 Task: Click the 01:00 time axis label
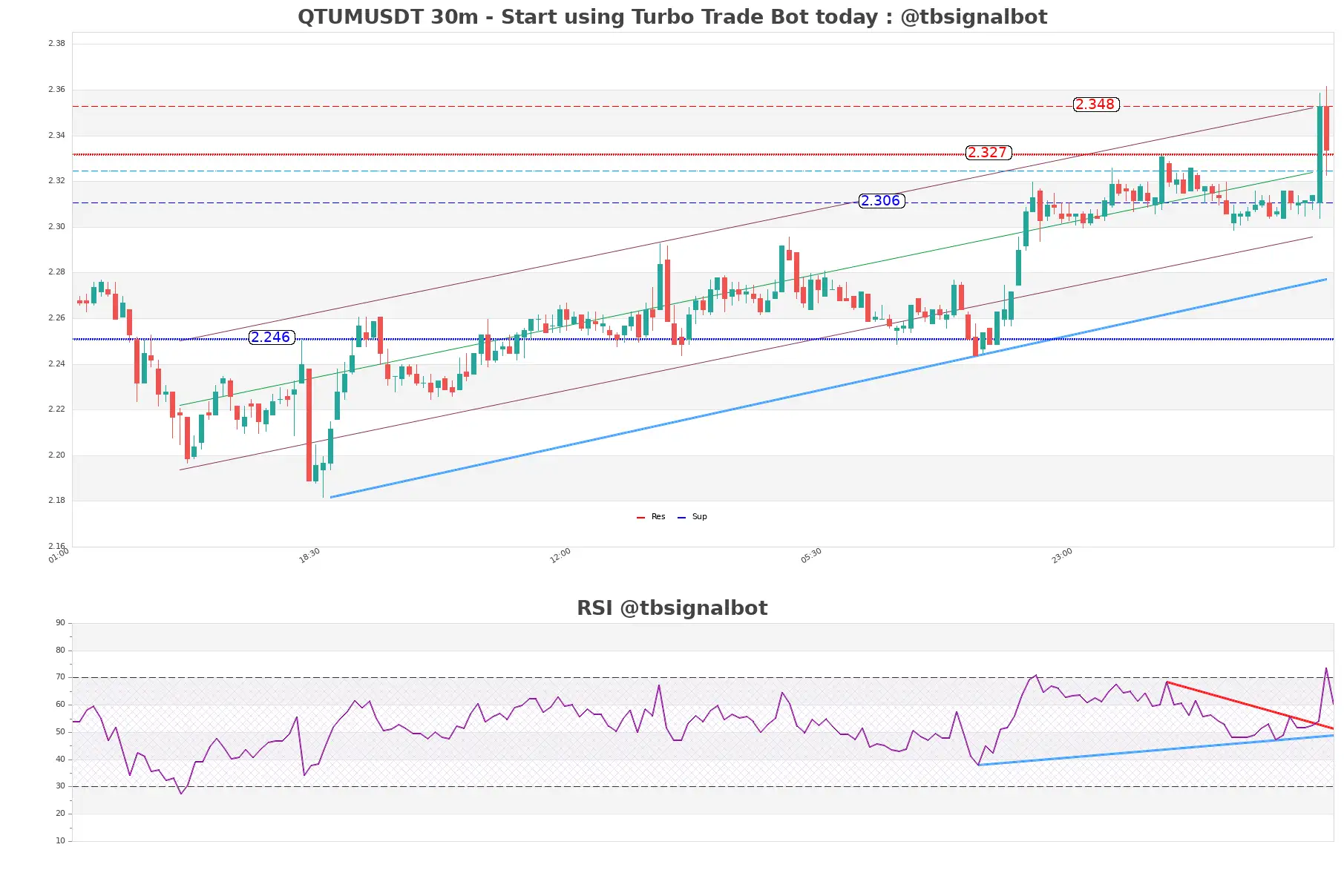[x=59, y=556]
